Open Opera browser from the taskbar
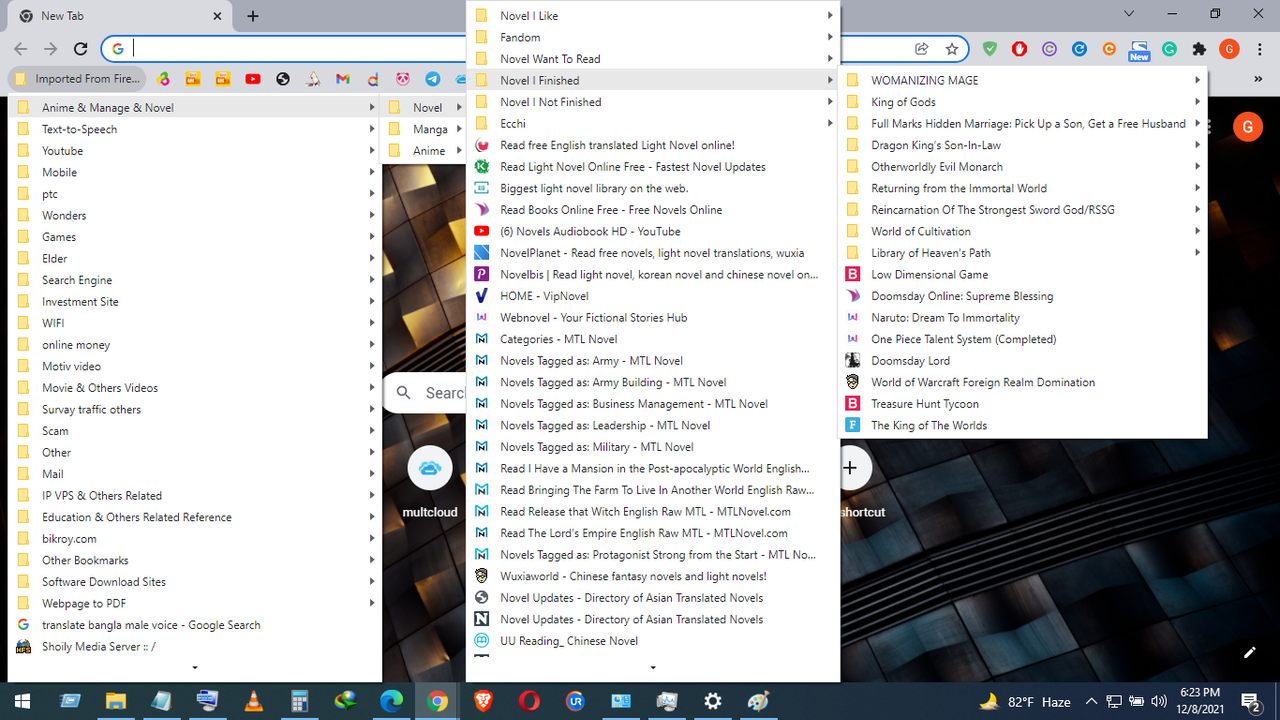 pyautogui.click(x=529, y=701)
